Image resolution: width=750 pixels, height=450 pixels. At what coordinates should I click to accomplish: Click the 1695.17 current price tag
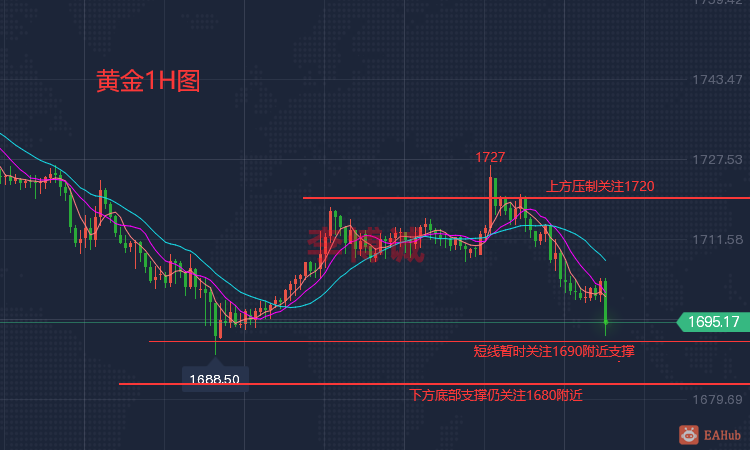(x=713, y=322)
